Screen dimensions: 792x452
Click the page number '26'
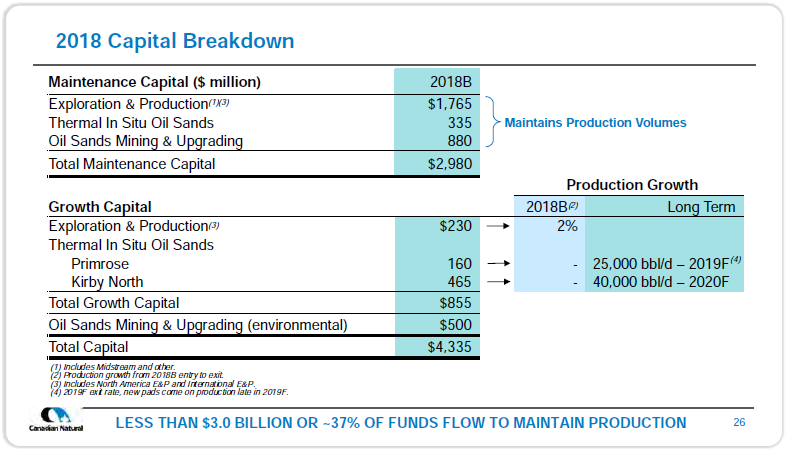pos(739,422)
